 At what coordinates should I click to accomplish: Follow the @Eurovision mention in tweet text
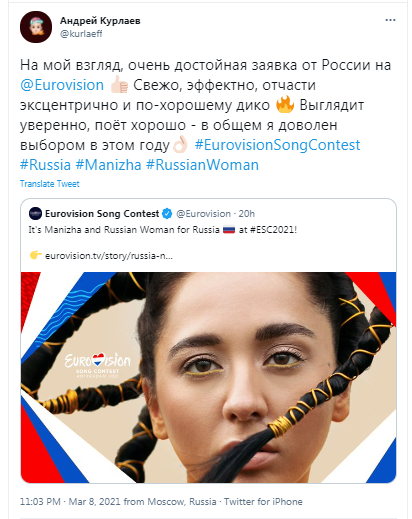pyautogui.click(x=62, y=85)
